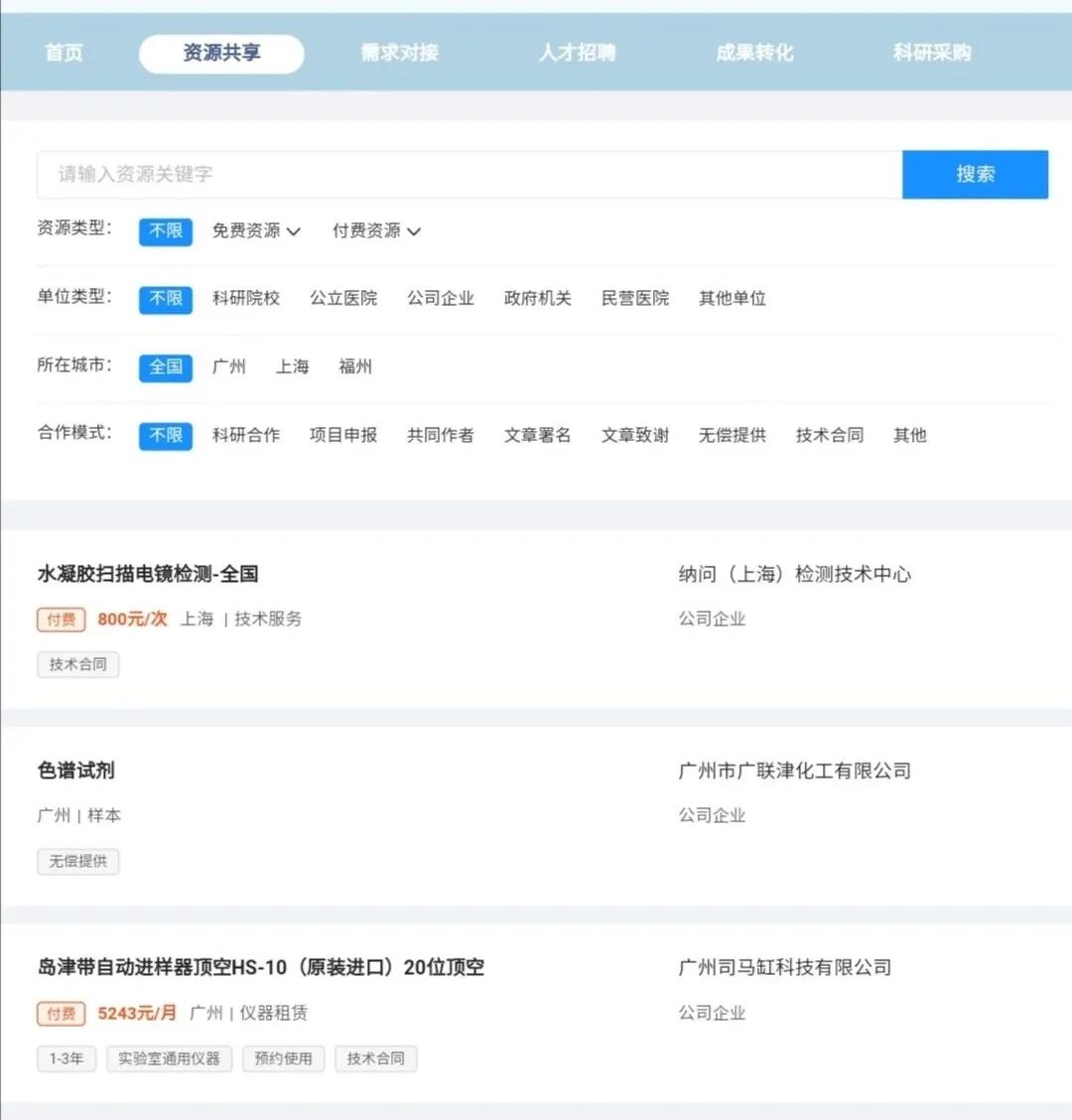Expand the 付费资源 dropdown

click(x=376, y=231)
